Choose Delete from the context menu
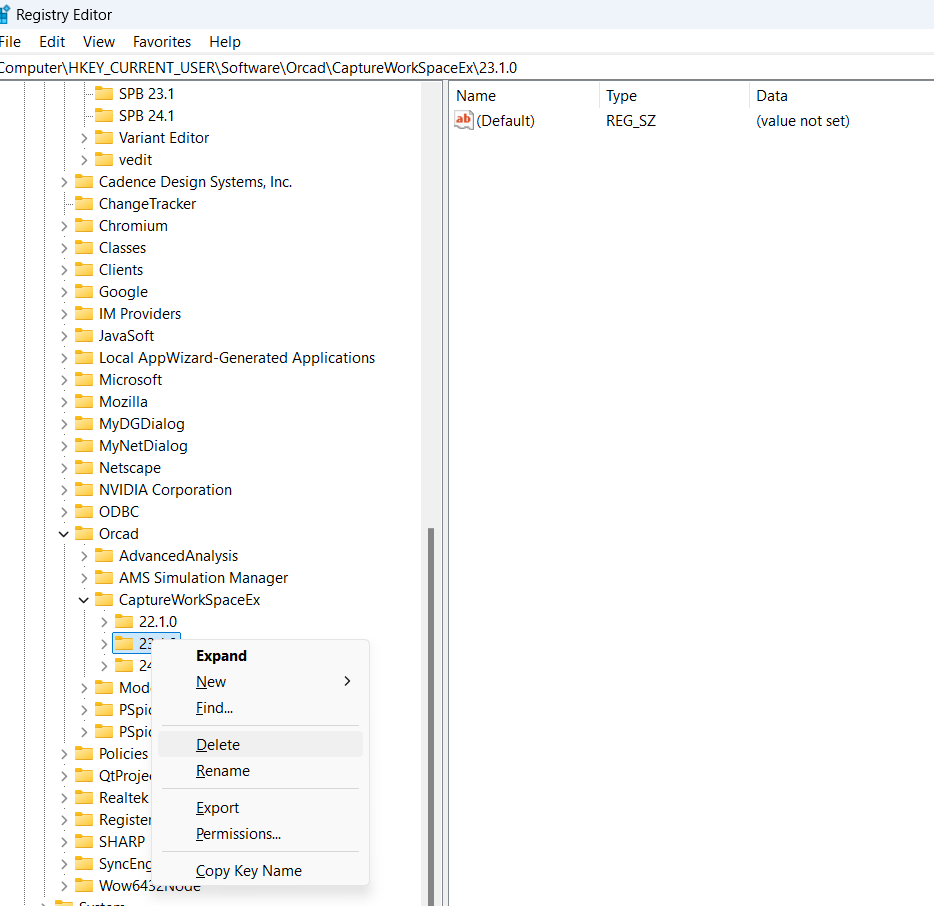 point(218,745)
